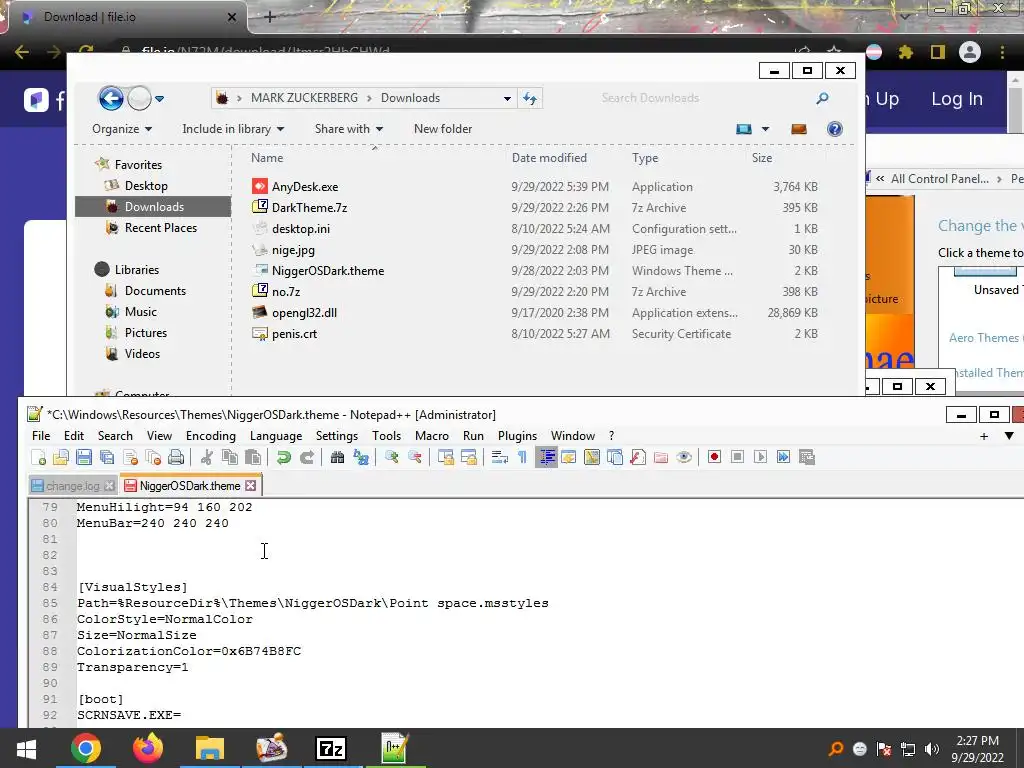Refresh the Downloads folder view
The width and height of the screenshot is (1024, 768).
(x=530, y=99)
